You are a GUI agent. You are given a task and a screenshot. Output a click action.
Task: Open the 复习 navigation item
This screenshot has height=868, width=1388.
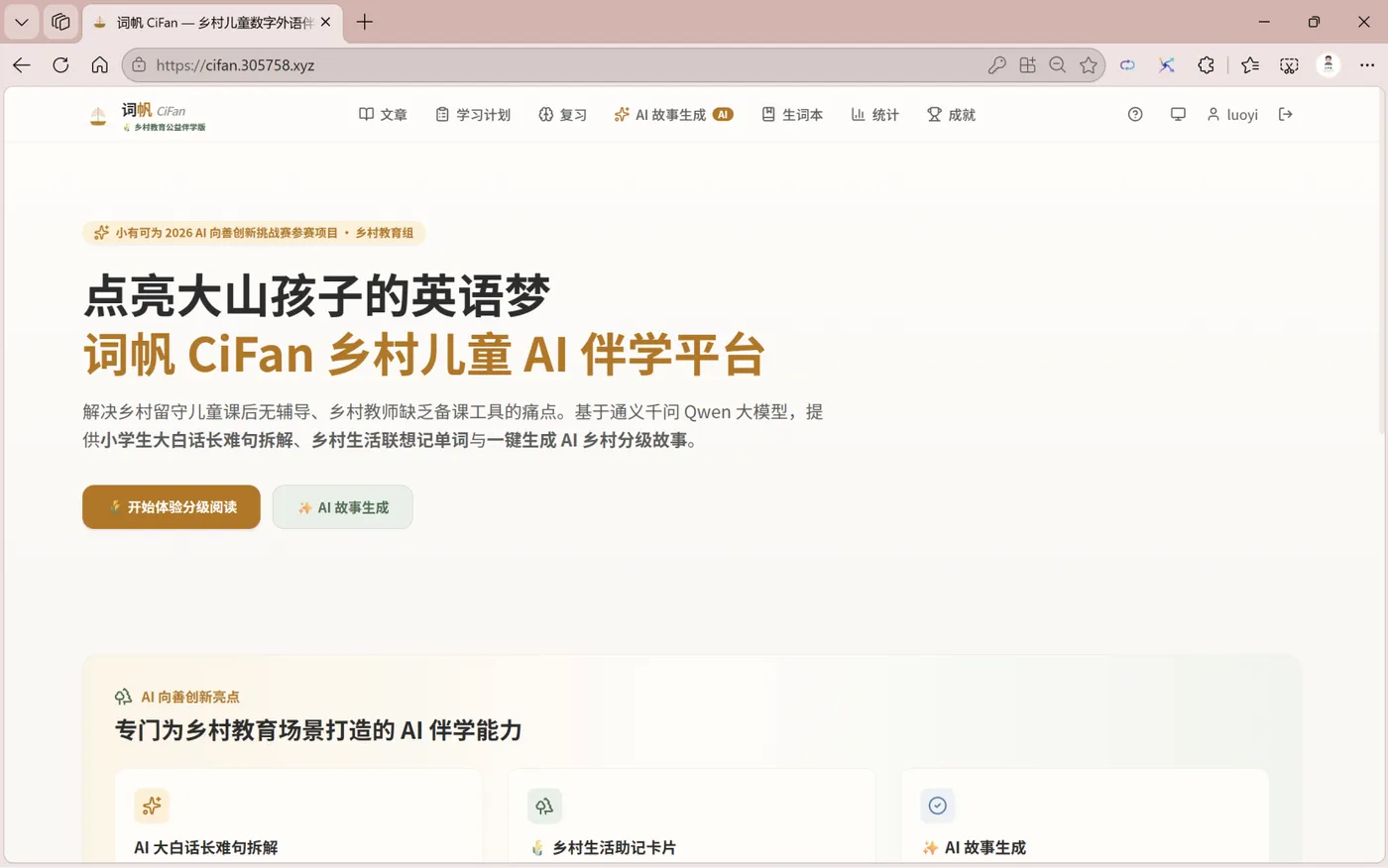pyautogui.click(x=562, y=115)
